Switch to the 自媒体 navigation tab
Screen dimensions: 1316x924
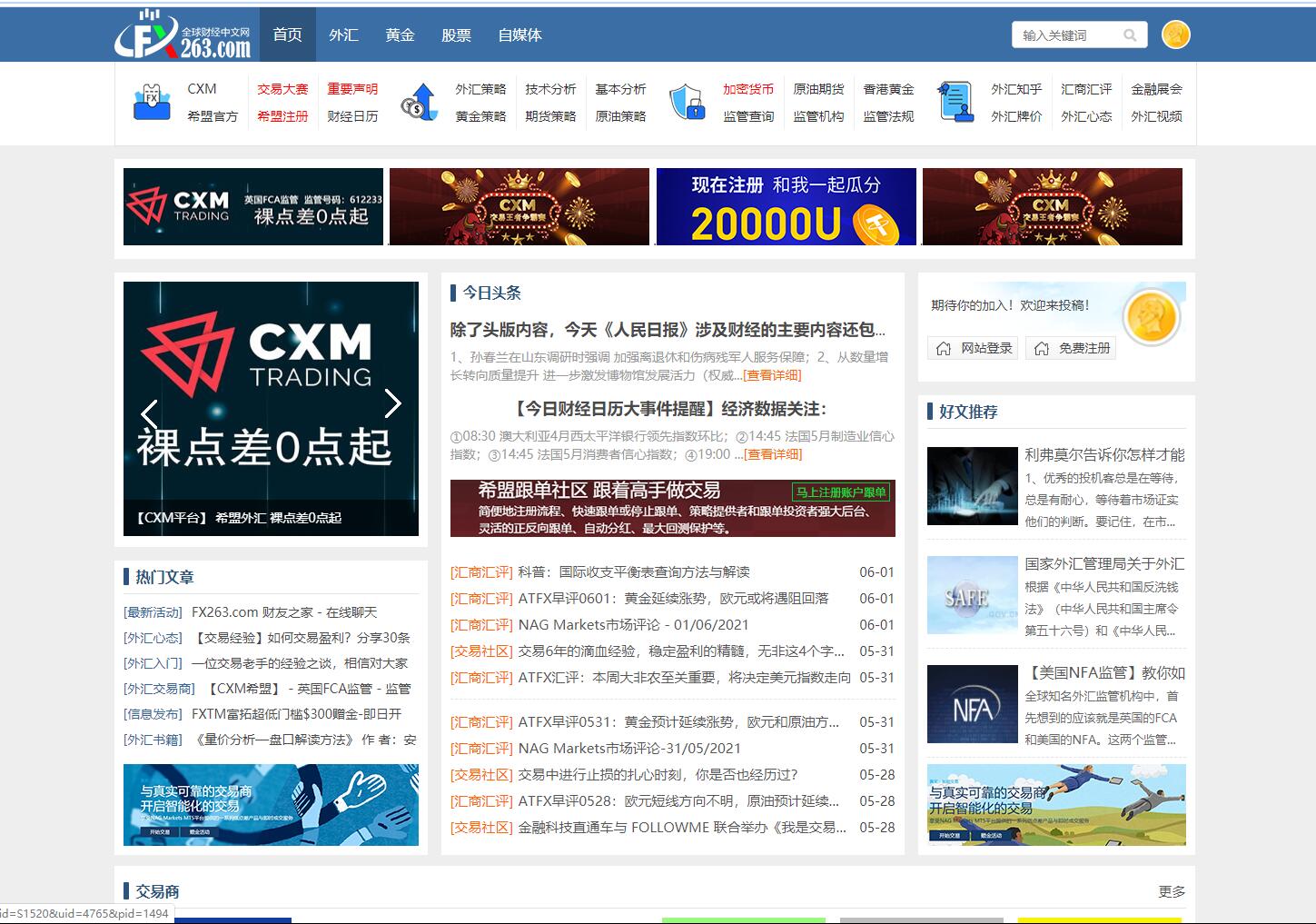tap(519, 35)
